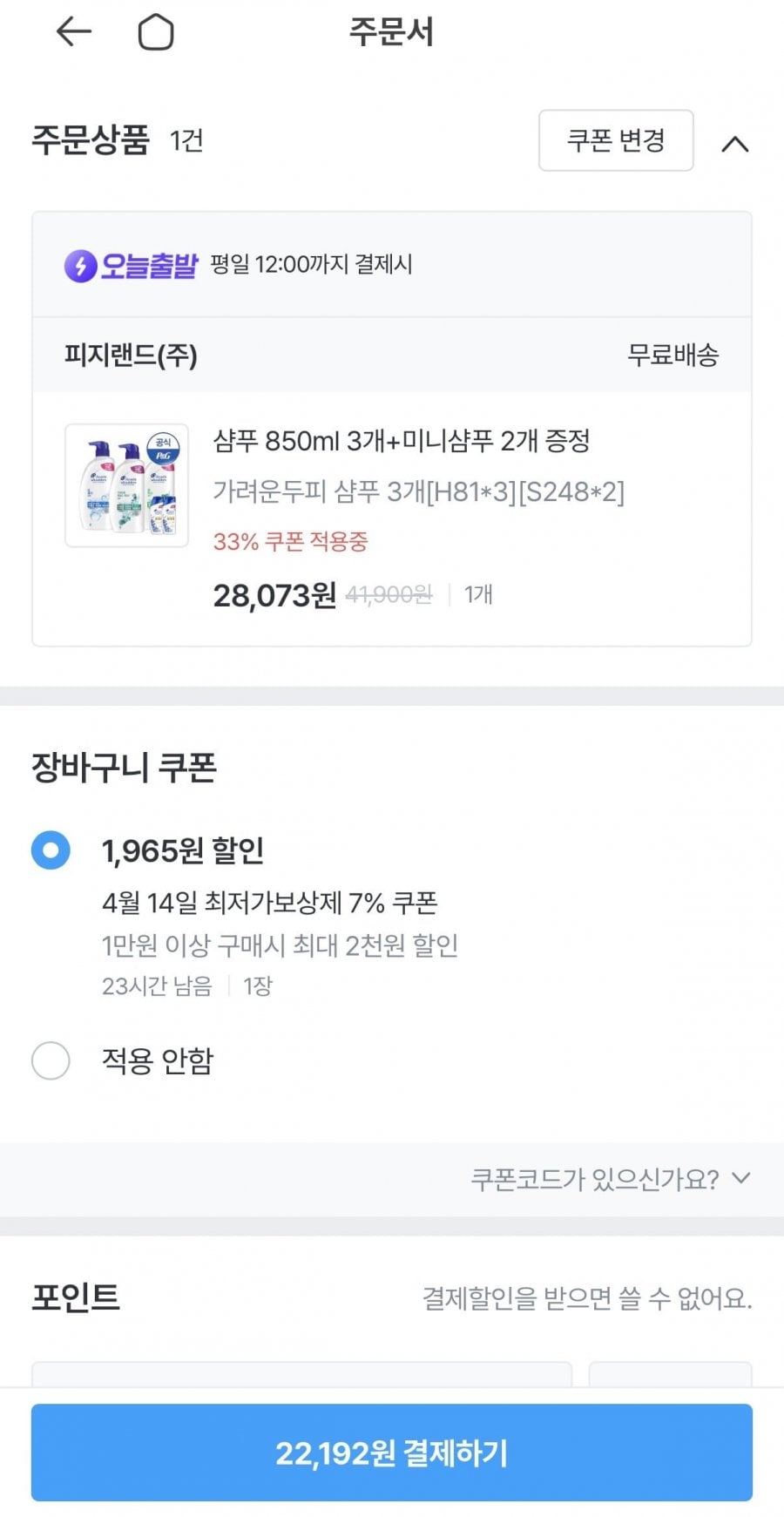Click the 무료배송 shipping label
Screen dimensions: 784x1517
tap(672, 355)
